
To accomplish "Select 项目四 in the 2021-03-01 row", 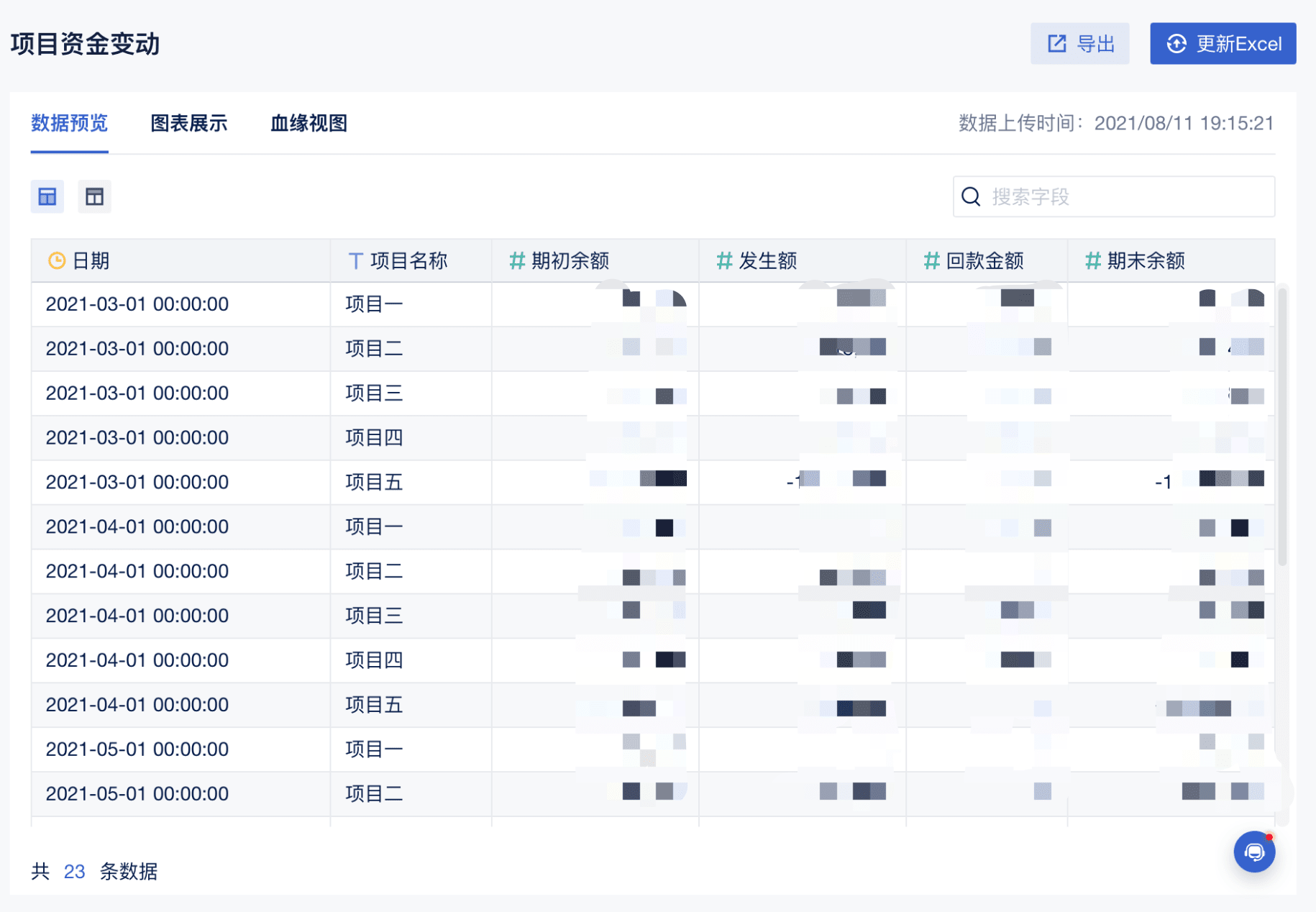I will (x=374, y=438).
